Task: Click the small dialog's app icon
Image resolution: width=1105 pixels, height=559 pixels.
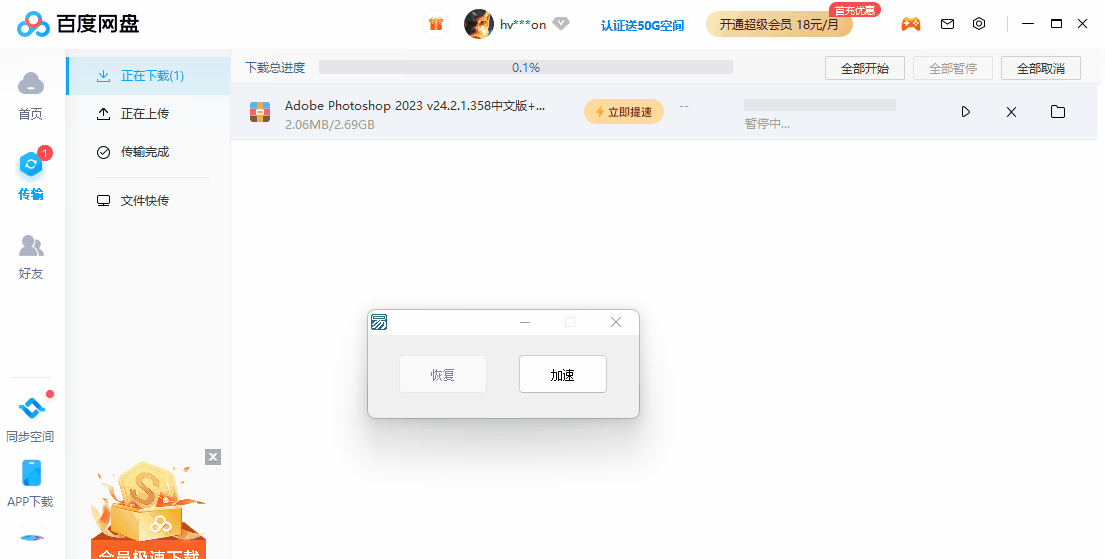Action: pos(379,322)
